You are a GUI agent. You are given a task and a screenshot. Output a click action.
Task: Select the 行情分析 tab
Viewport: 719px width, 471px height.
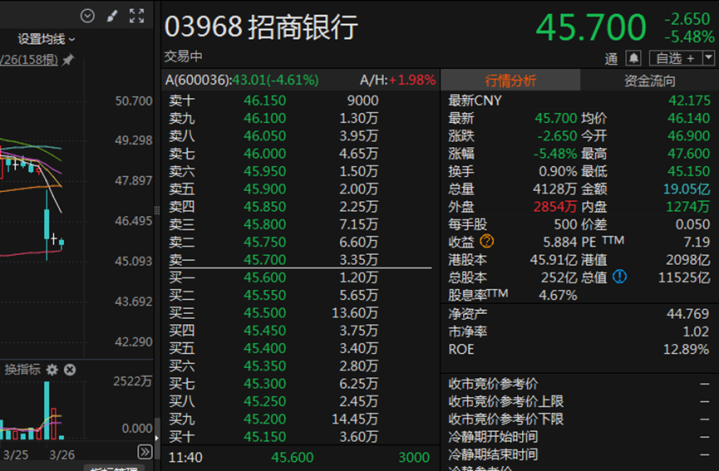[510, 81]
